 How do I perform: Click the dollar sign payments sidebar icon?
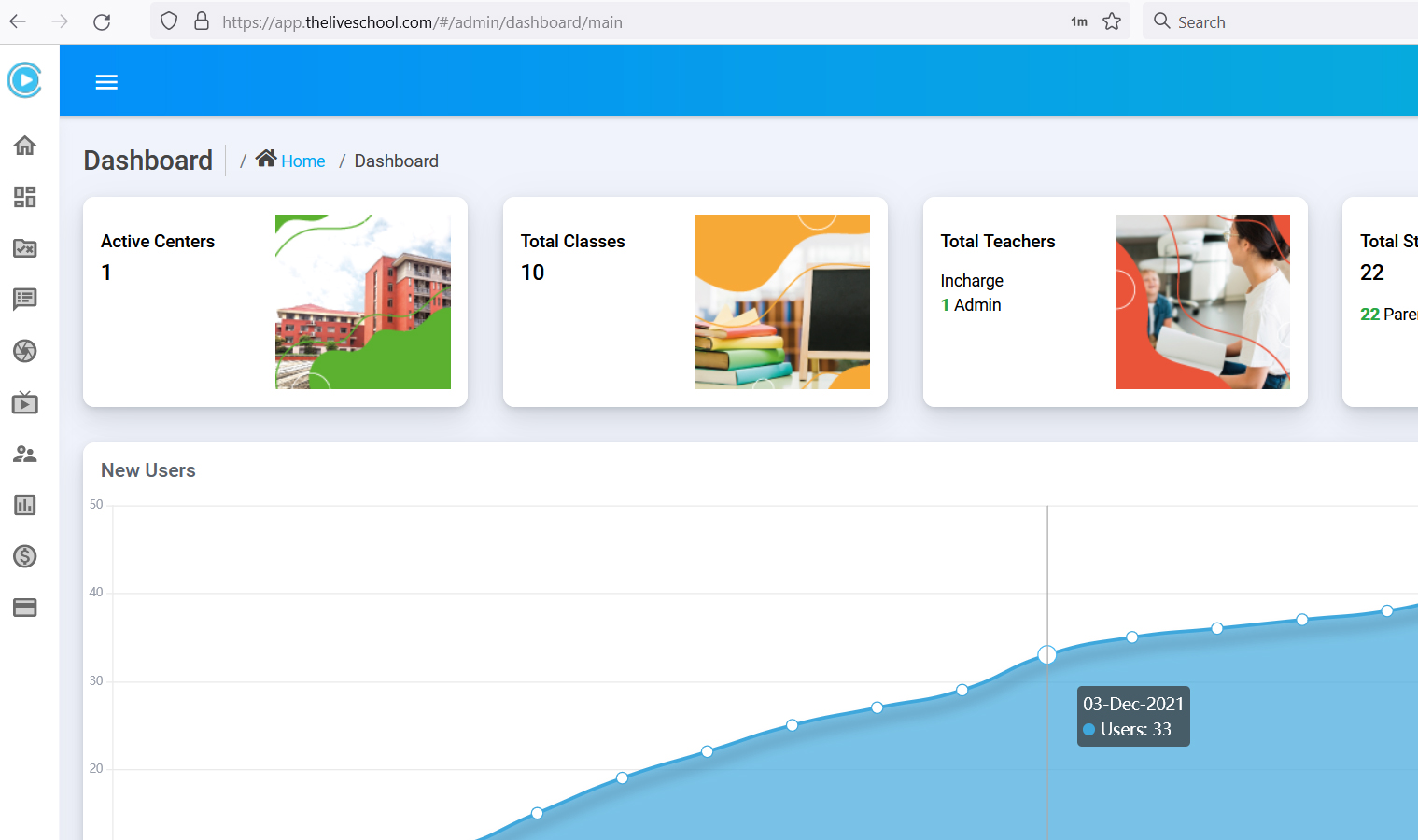coord(25,556)
